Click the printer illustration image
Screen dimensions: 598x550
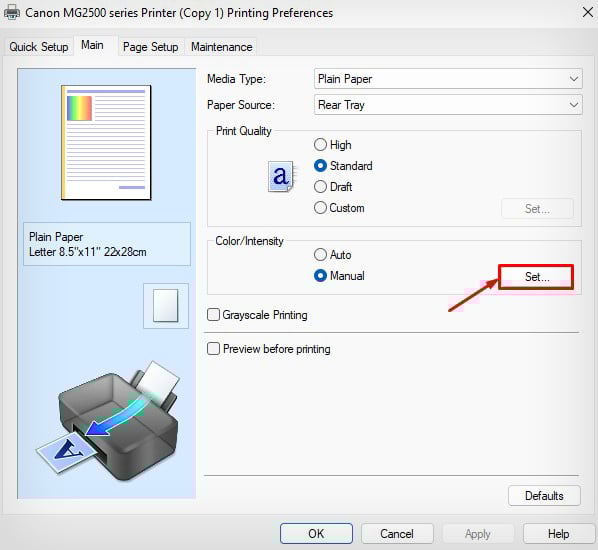tap(108, 421)
